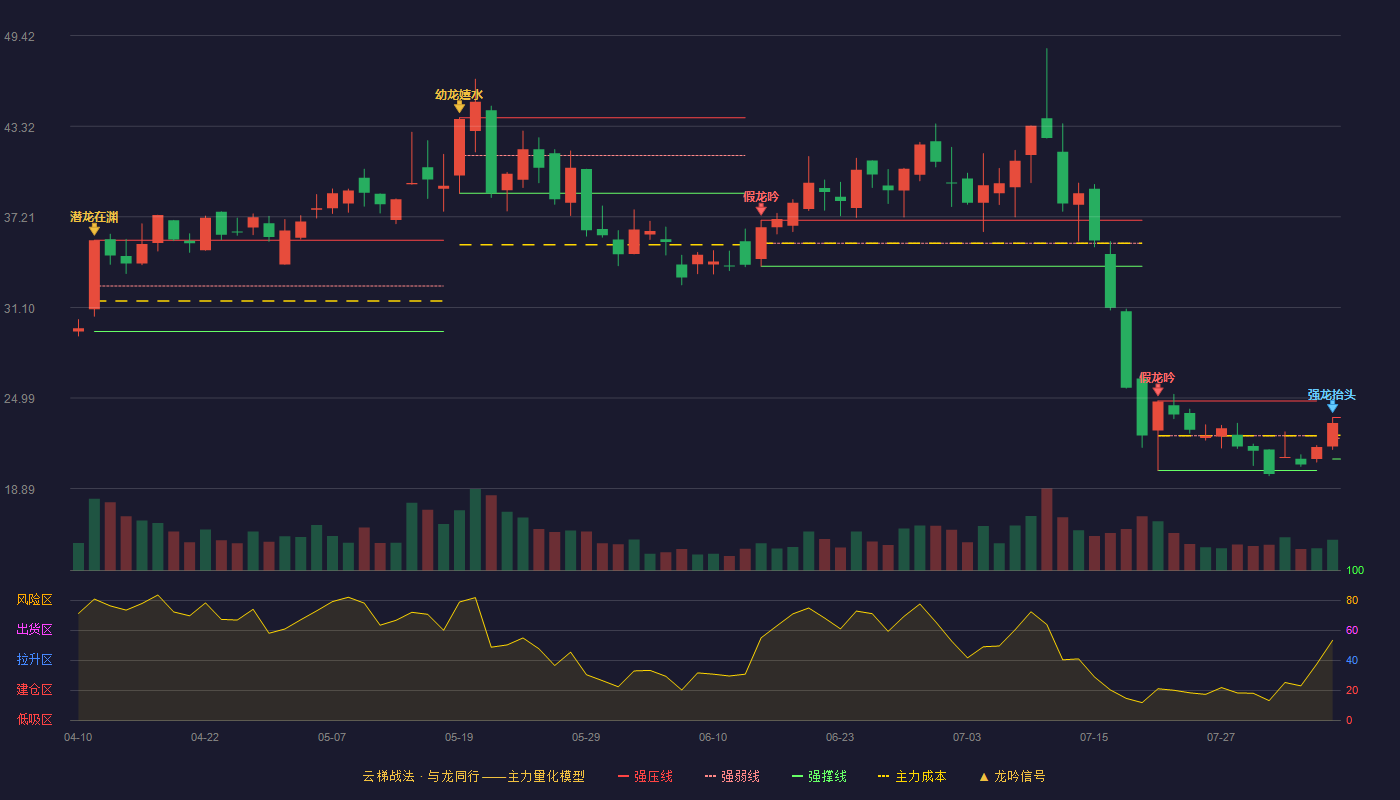Screen dimensions: 1400x800
Task: Click the 31.10 price axis label
Action: pyautogui.click(x=19, y=309)
